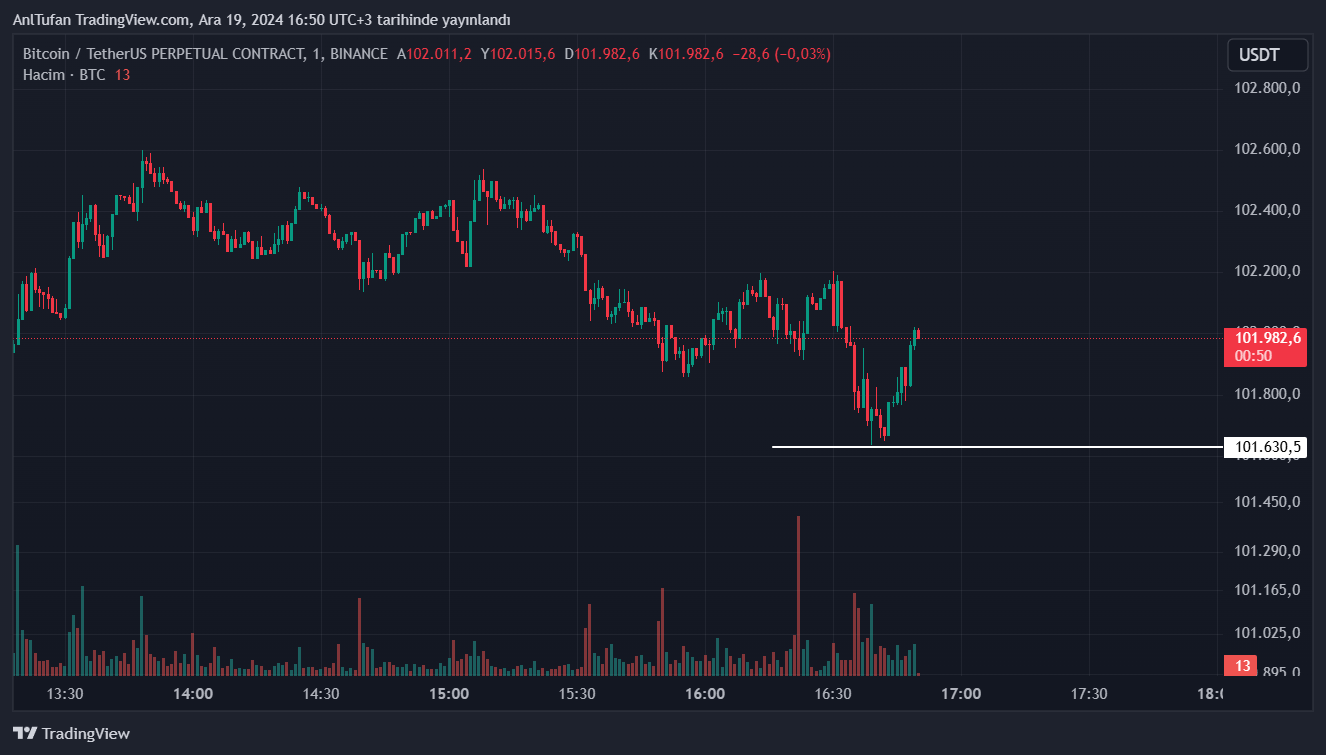This screenshot has height=755, width=1326.
Task: Click the TradingView logo icon
Action: point(25,733)
